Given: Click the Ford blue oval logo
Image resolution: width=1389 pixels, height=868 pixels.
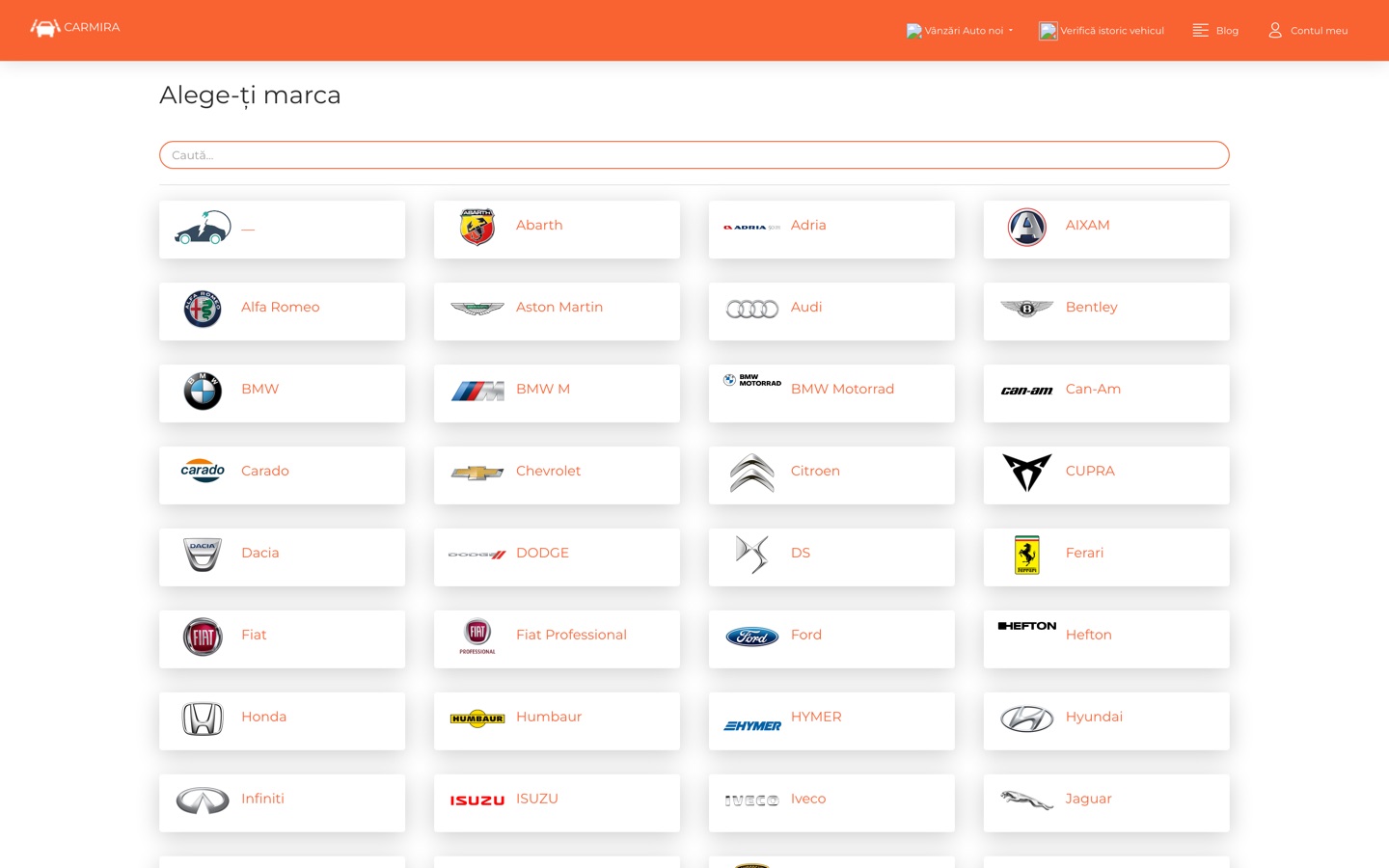Looking at the screenshot, I should 752,637.
